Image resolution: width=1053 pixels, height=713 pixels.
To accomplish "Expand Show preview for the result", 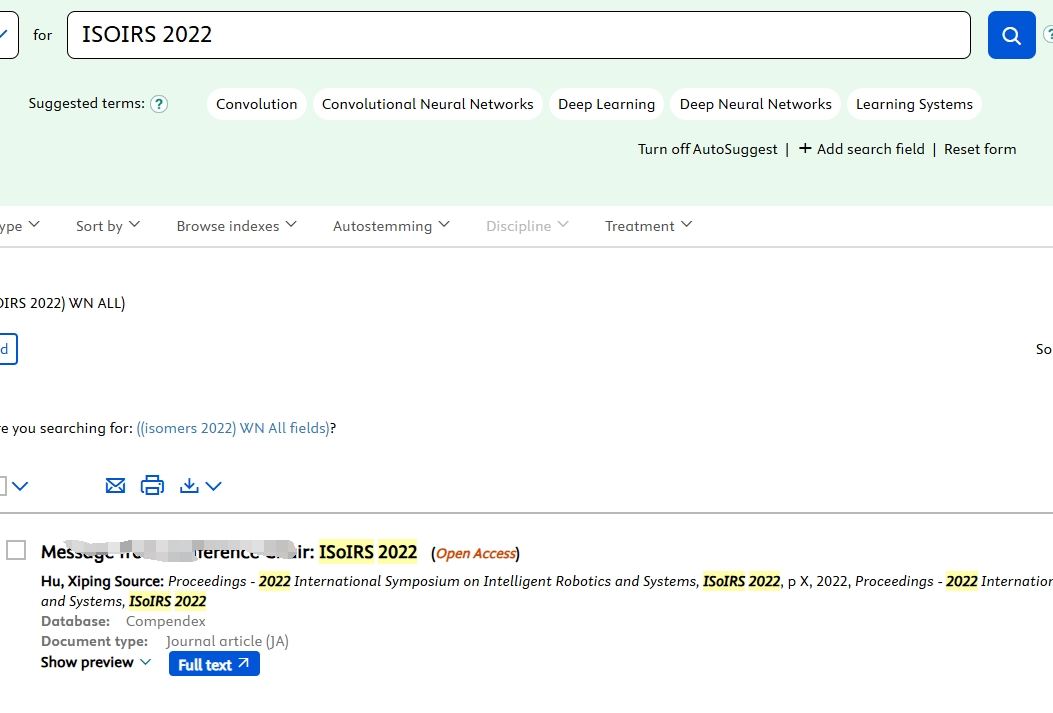I will (x=96, y=663).
